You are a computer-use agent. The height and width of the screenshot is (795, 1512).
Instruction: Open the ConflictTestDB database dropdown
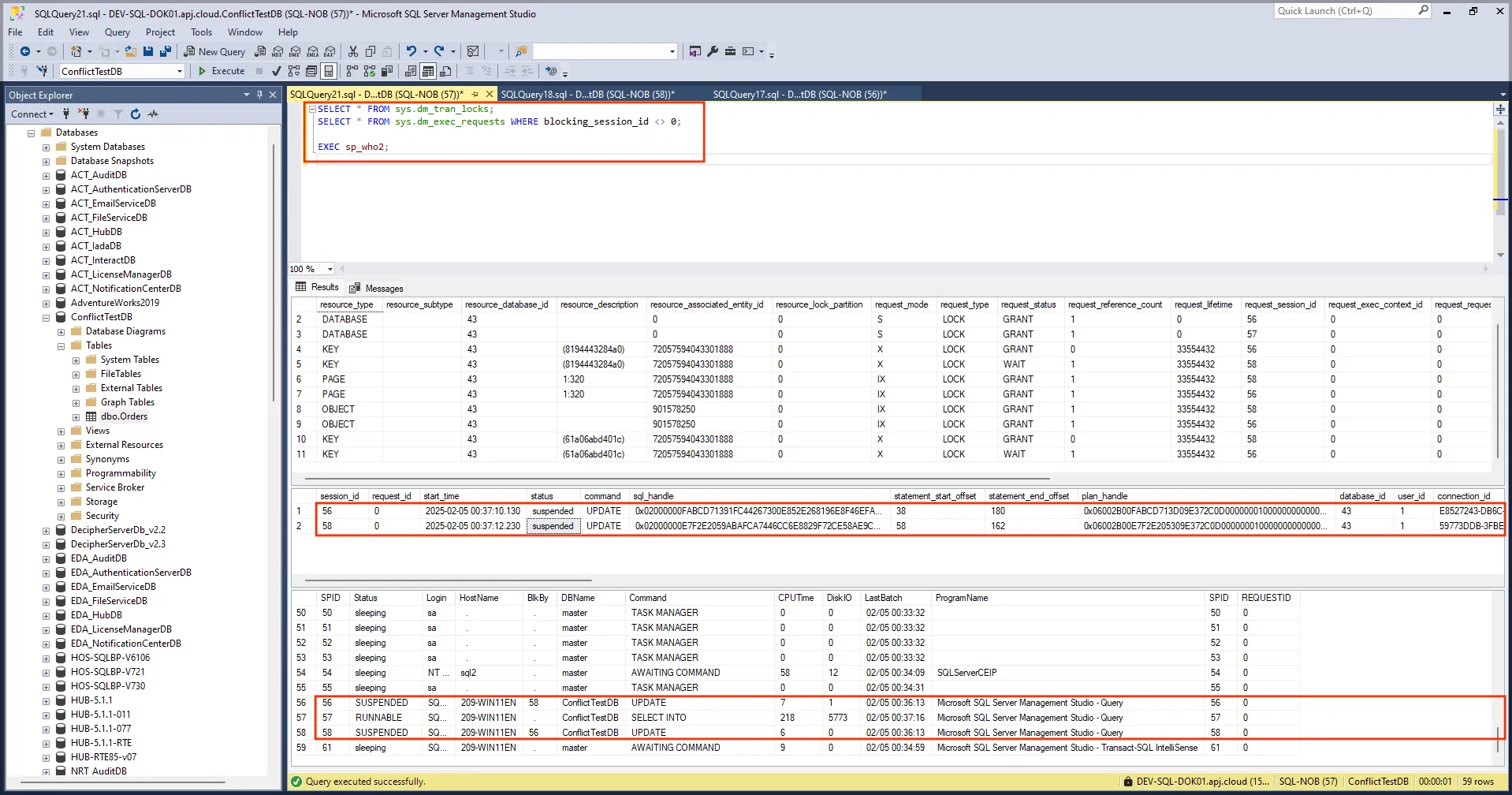180,71
